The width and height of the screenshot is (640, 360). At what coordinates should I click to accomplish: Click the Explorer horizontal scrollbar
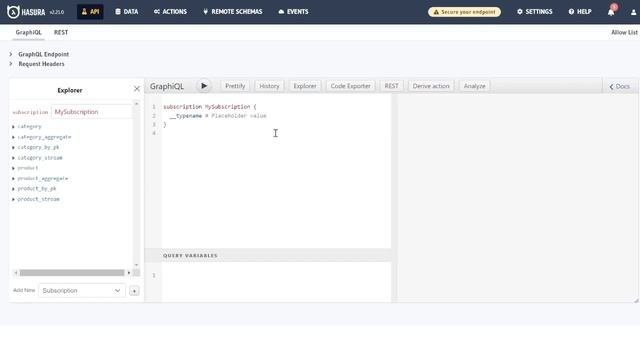(x=72, y=273)
